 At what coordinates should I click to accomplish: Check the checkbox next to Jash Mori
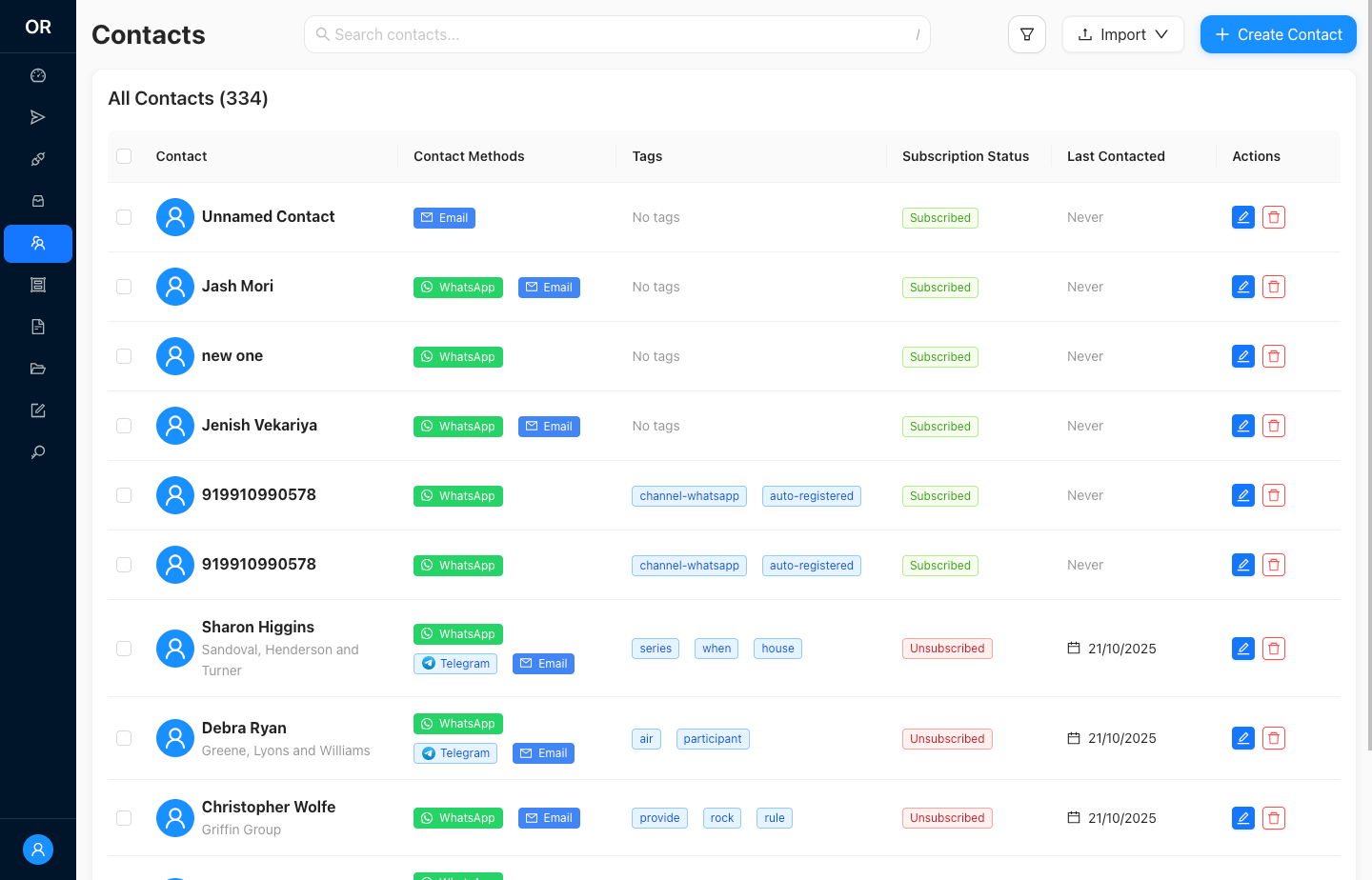124,286
